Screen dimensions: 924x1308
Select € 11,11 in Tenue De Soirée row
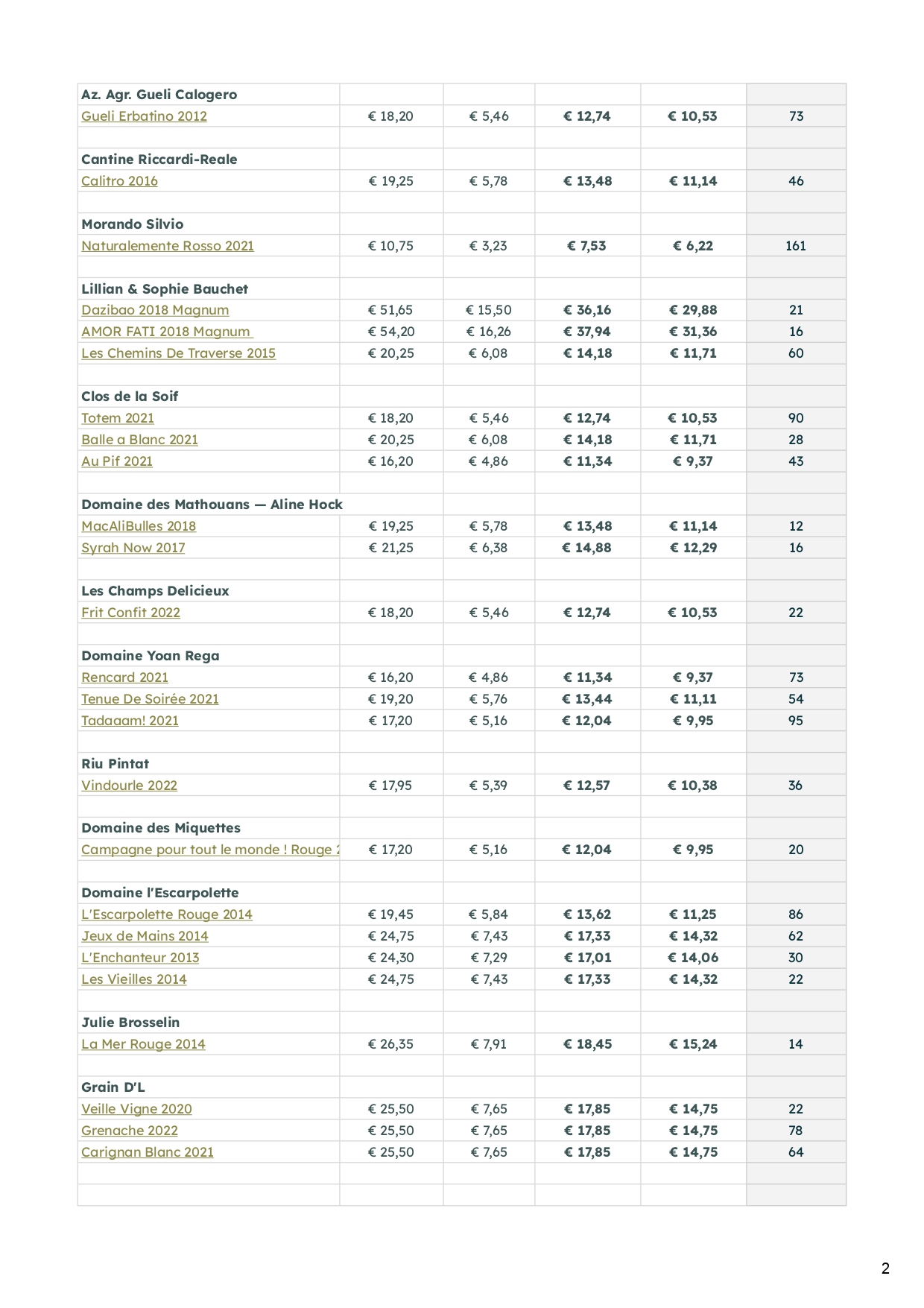click(x=693, y=699)
